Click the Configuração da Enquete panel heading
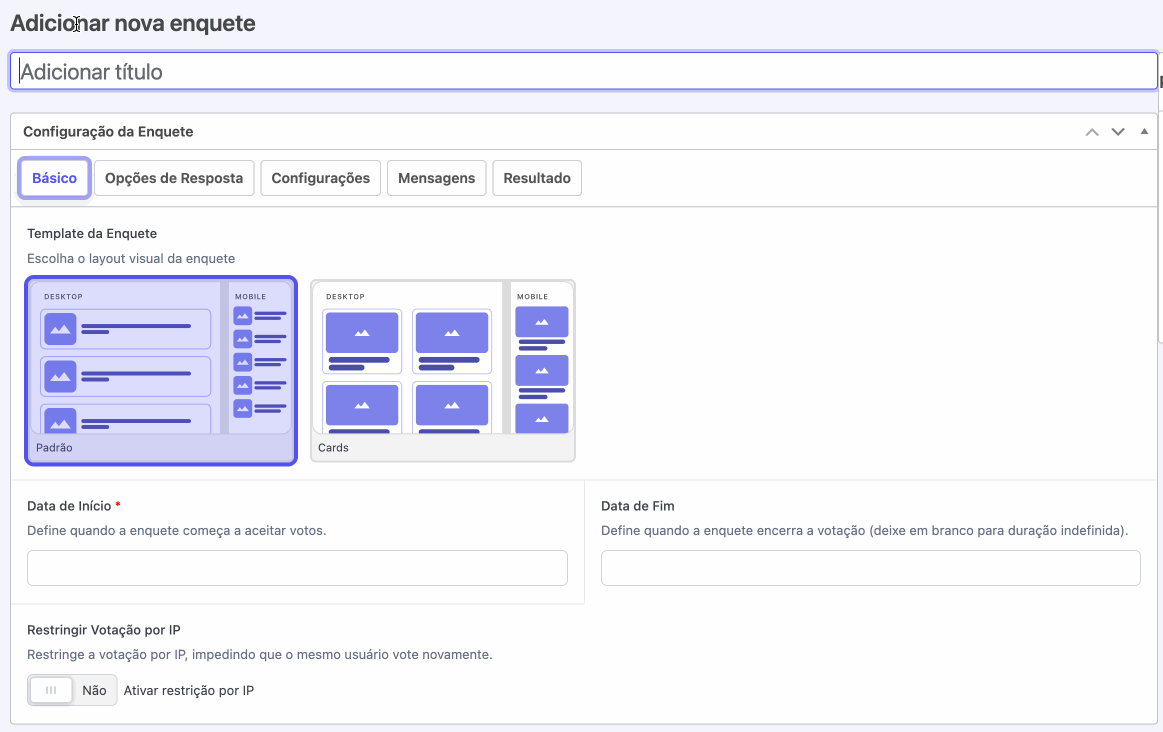This screenshot has height=732, width=1163. 108,131
